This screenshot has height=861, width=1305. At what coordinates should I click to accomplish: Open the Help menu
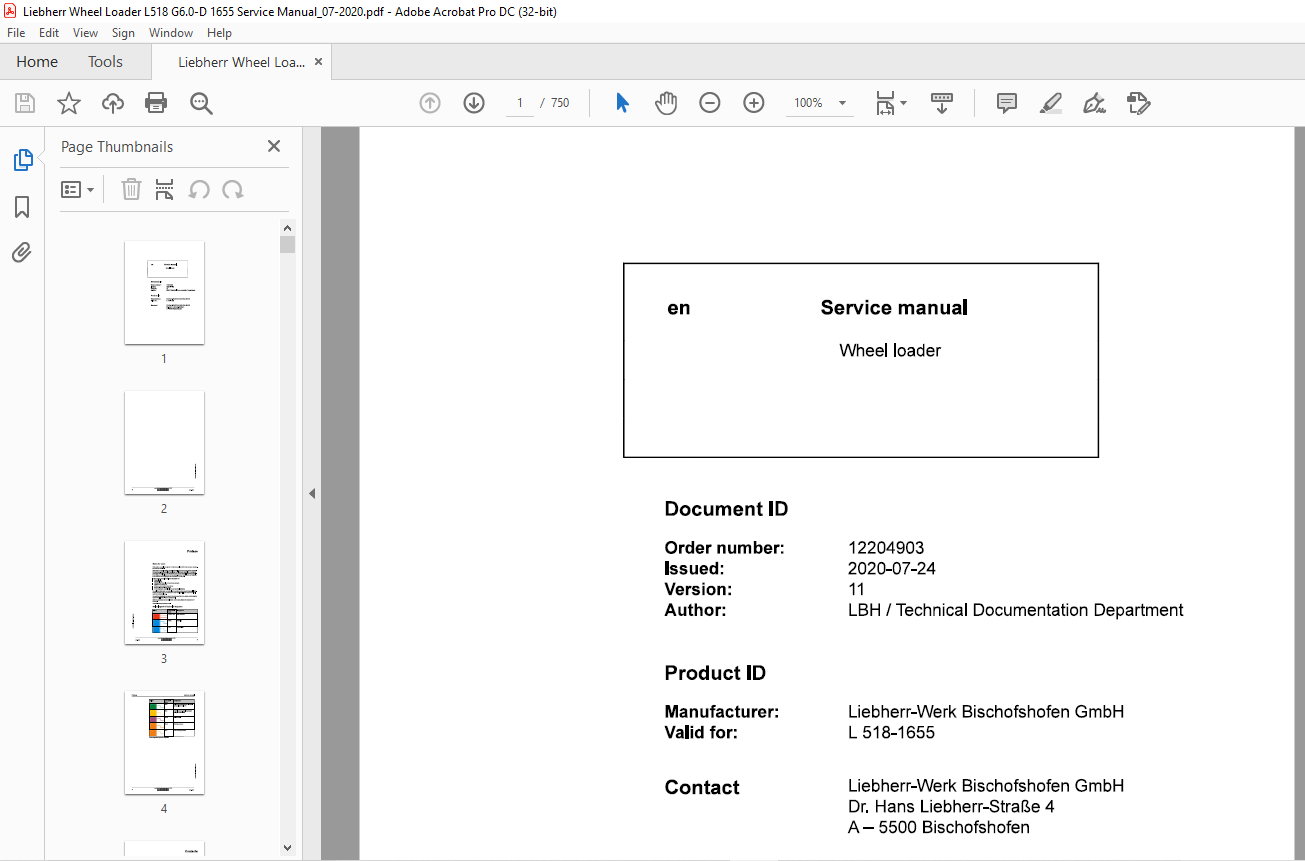tap(219, 33)
